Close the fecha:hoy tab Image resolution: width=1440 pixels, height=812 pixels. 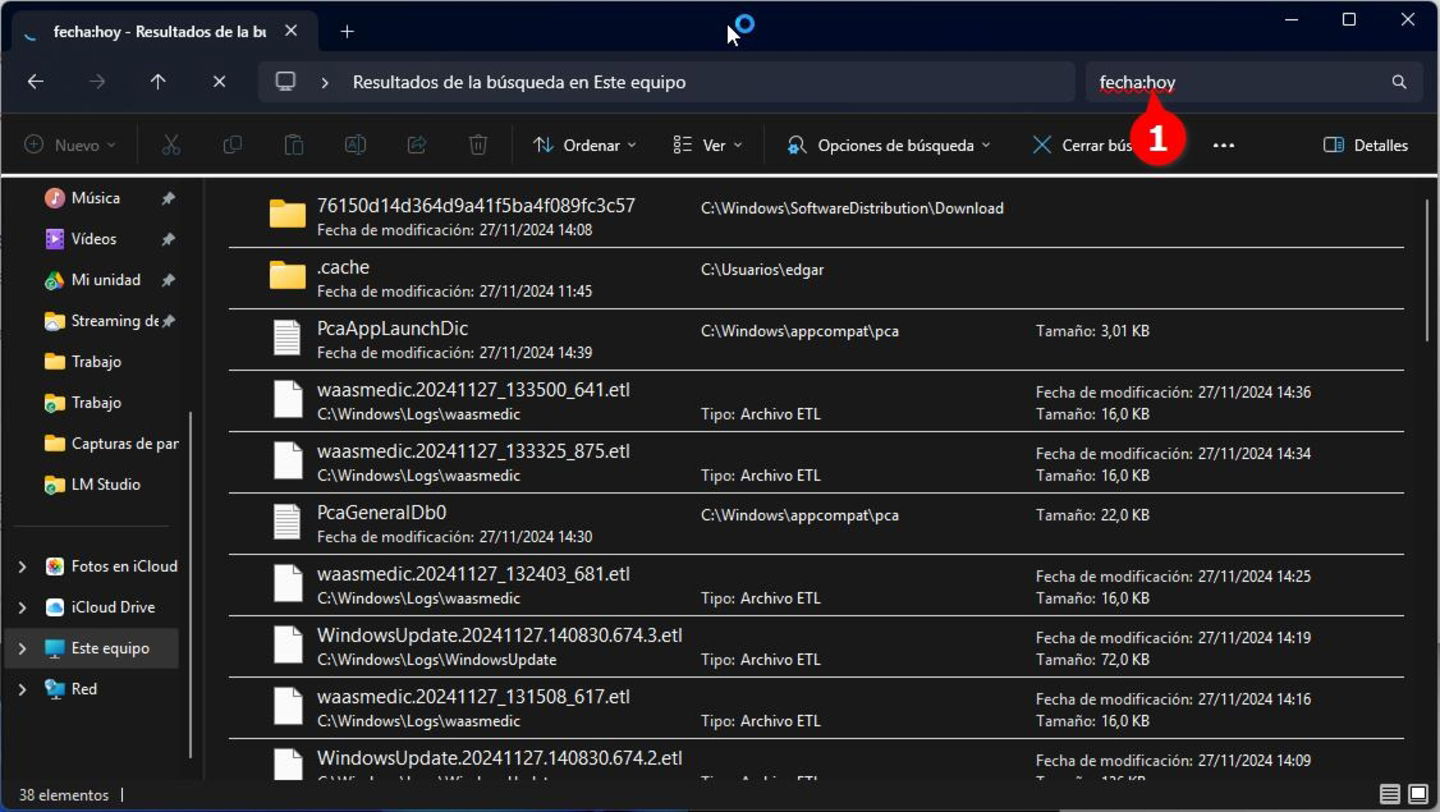[x=291, y=31]
